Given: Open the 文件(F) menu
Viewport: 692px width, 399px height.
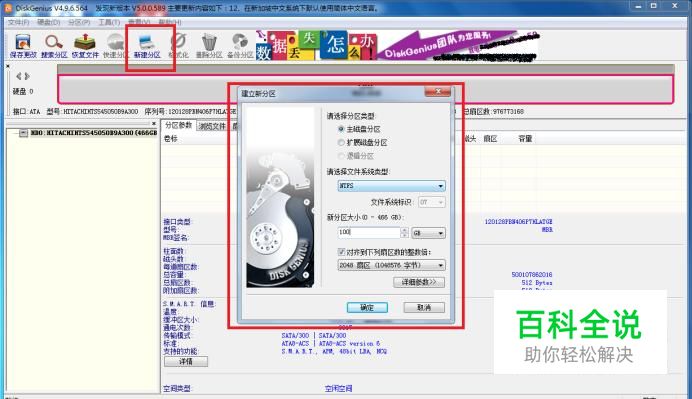Looking at the screenshot, I should click(18, 22).
